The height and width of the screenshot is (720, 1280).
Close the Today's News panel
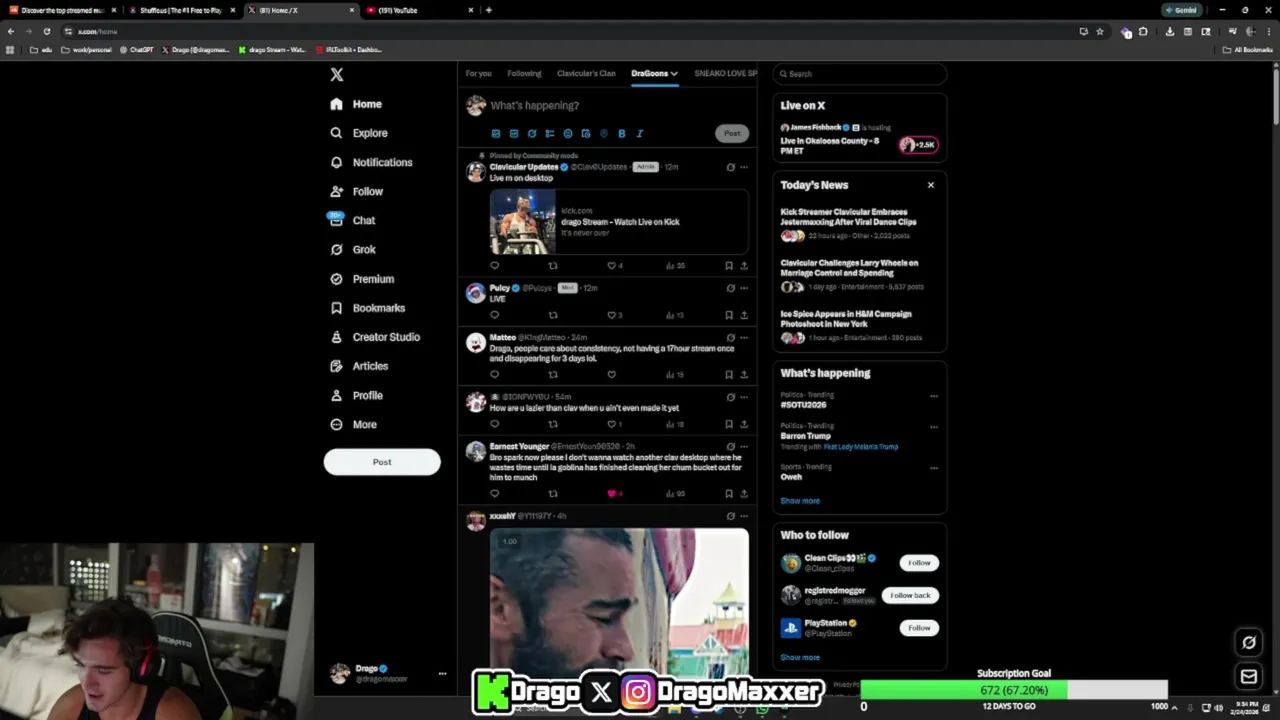pyautogui.click(x=931, y=185)
